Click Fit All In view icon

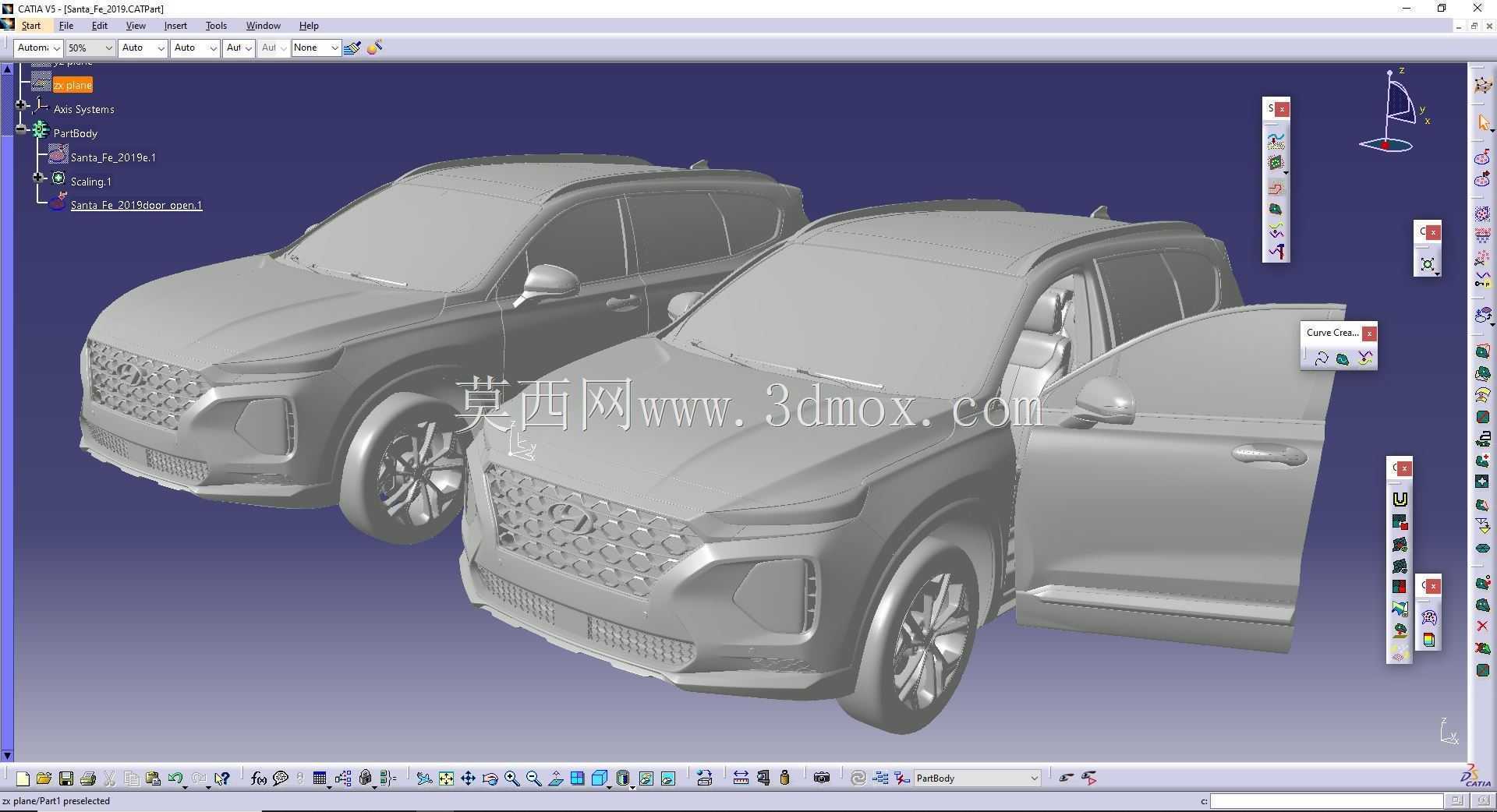446,778
